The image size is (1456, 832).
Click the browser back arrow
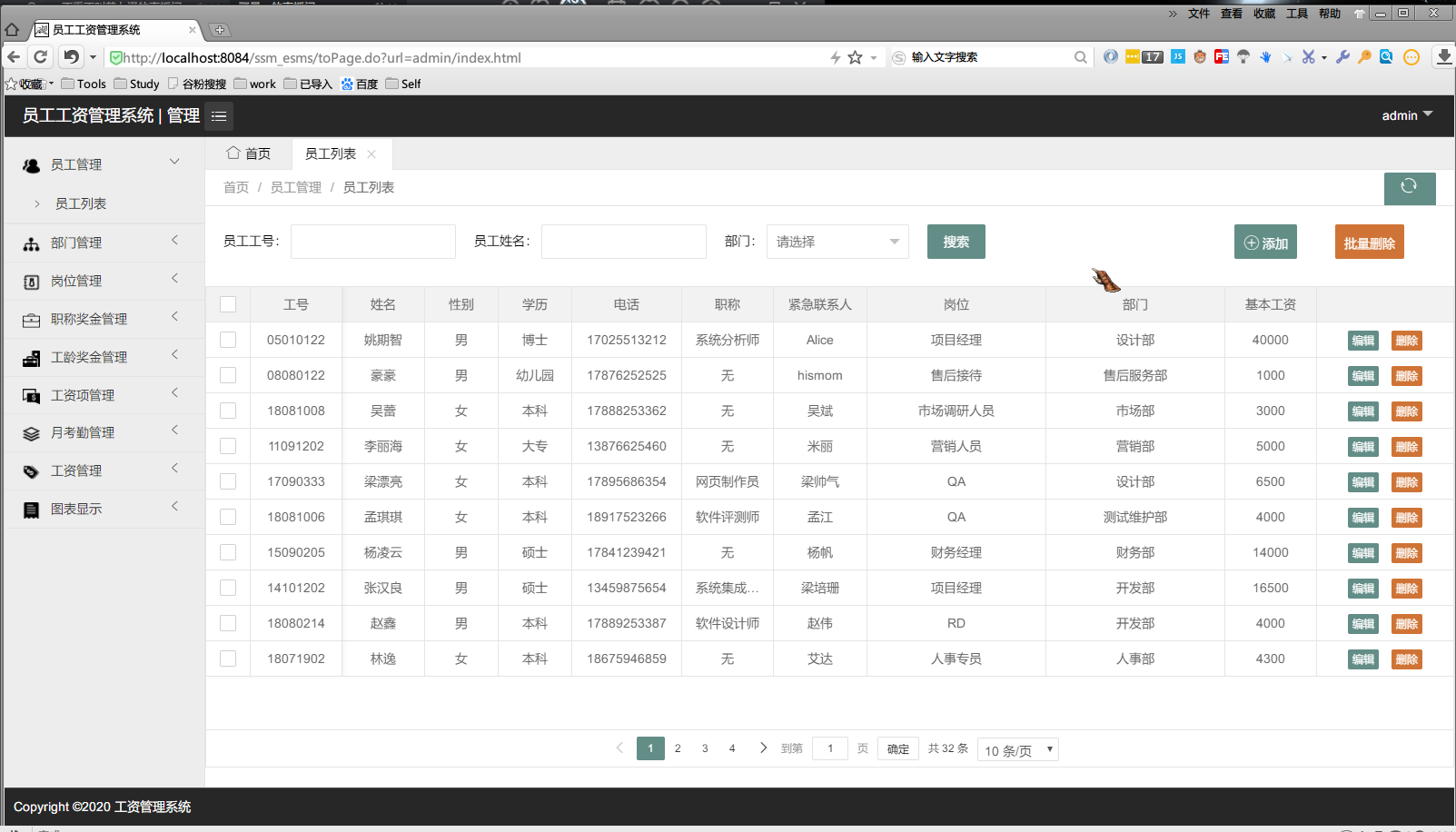click(14, 57)
